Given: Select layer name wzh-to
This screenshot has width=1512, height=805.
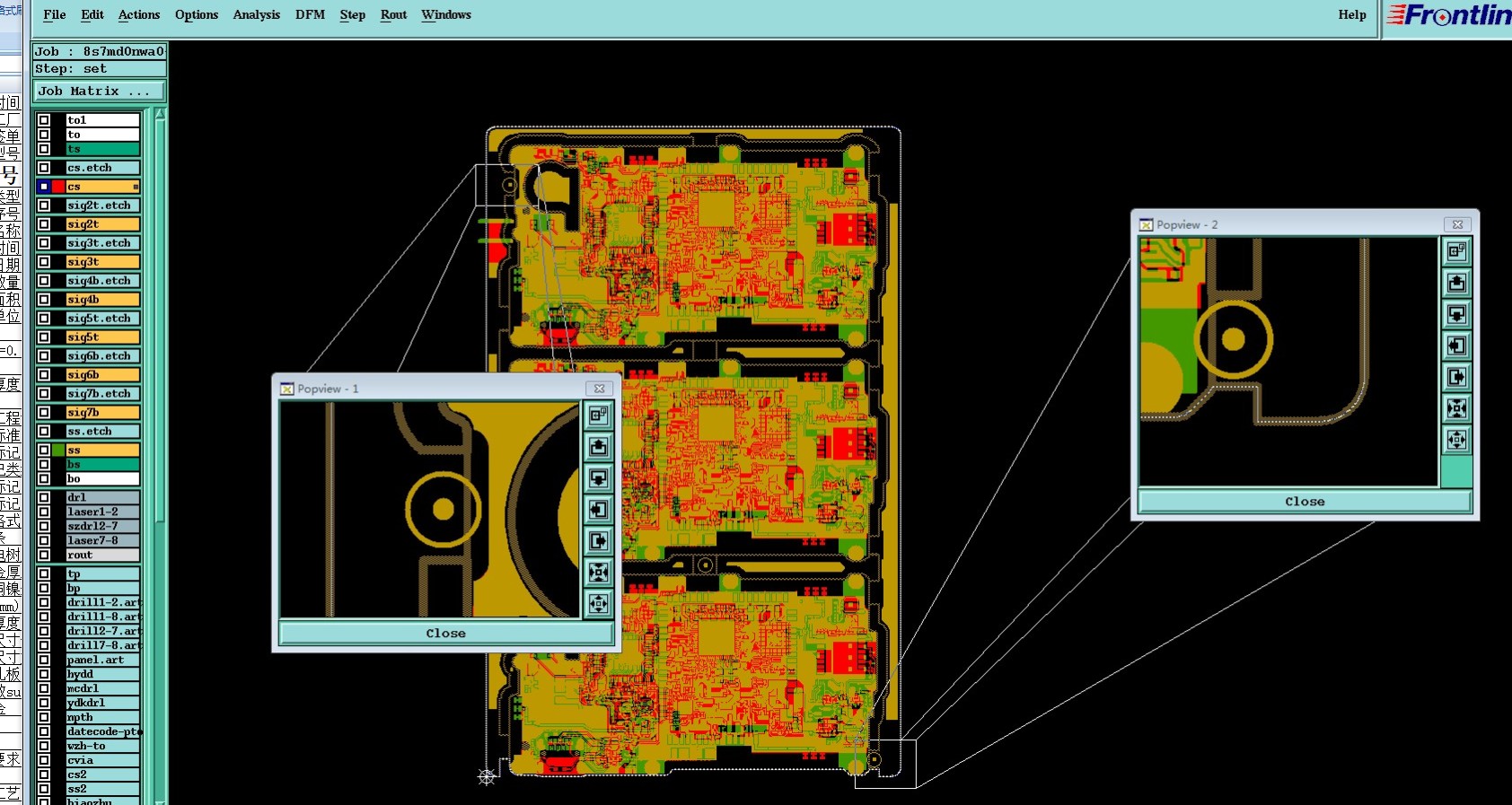Looking at the screenshot, I should [102, 746].
